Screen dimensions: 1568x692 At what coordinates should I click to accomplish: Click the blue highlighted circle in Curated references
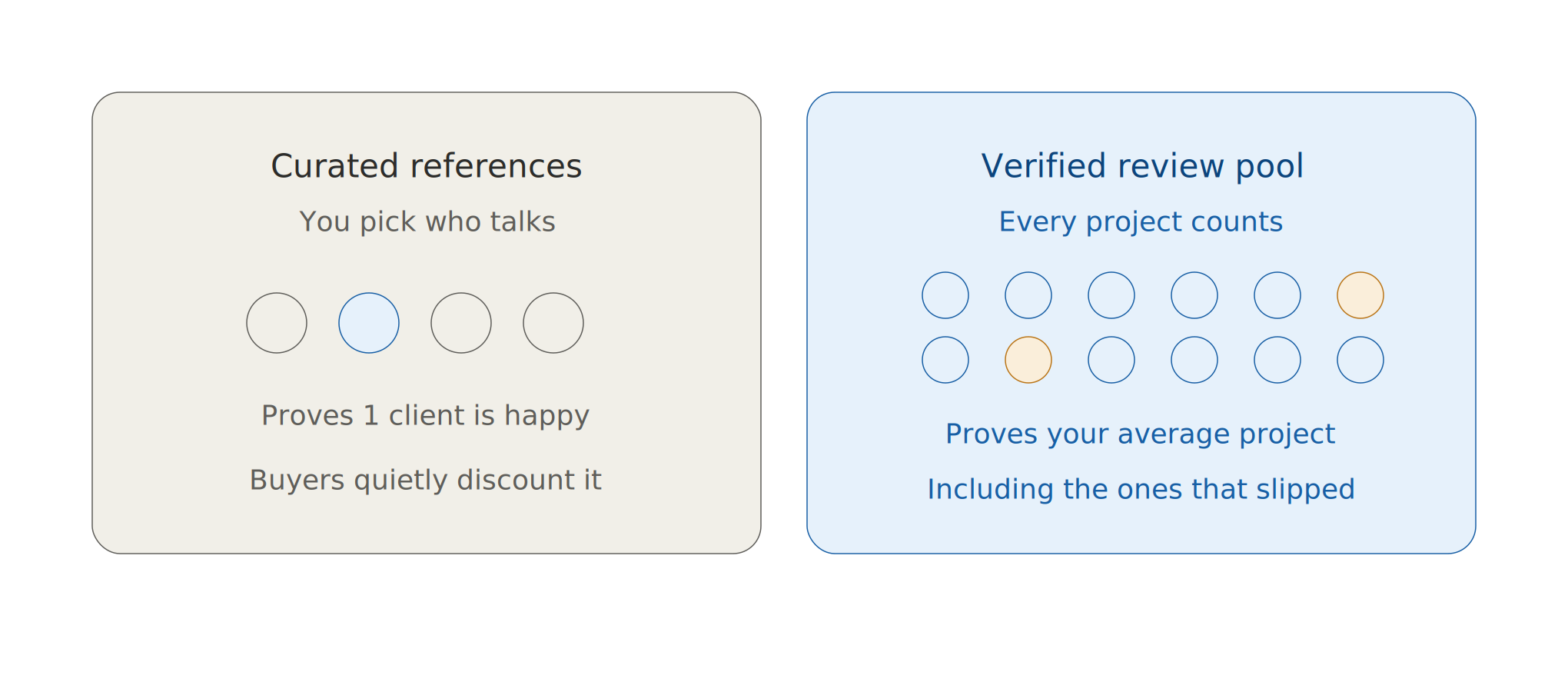(369, 323)
